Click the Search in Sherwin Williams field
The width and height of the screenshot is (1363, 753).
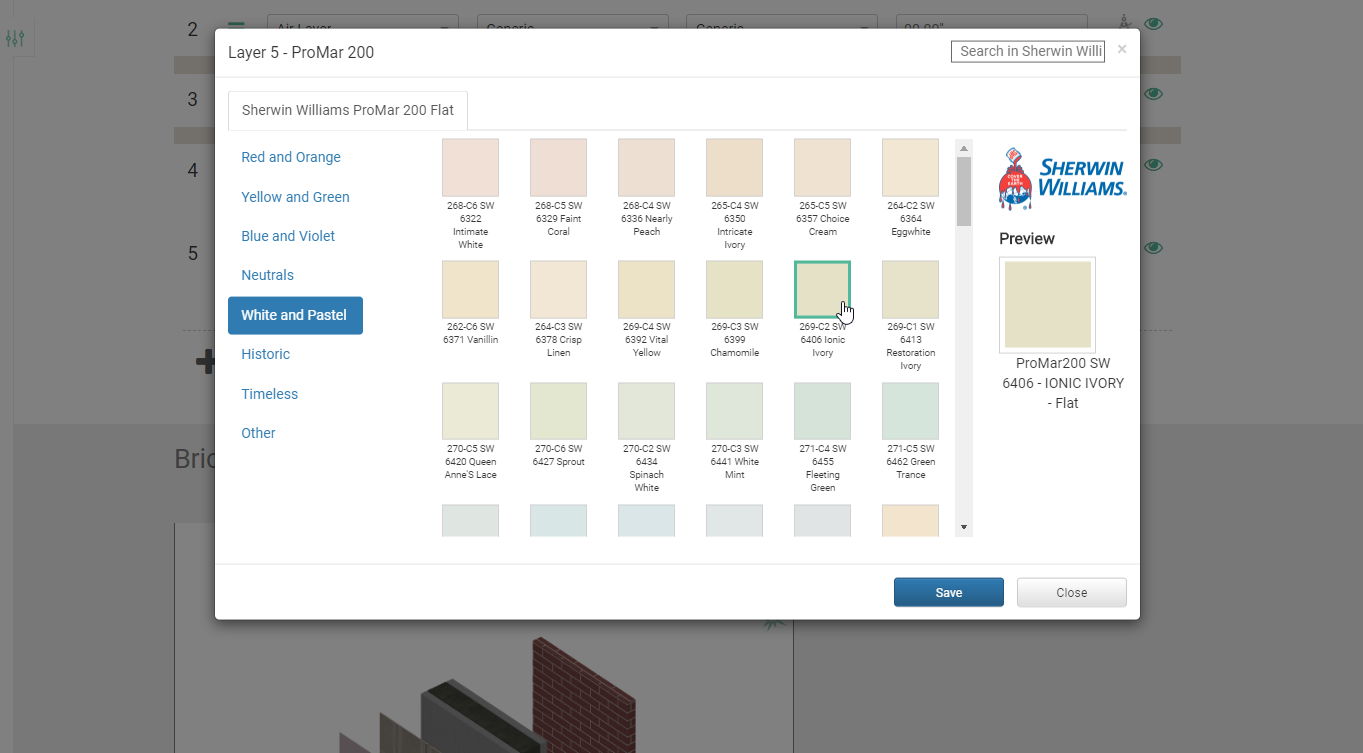click(x=1028, y=51)
